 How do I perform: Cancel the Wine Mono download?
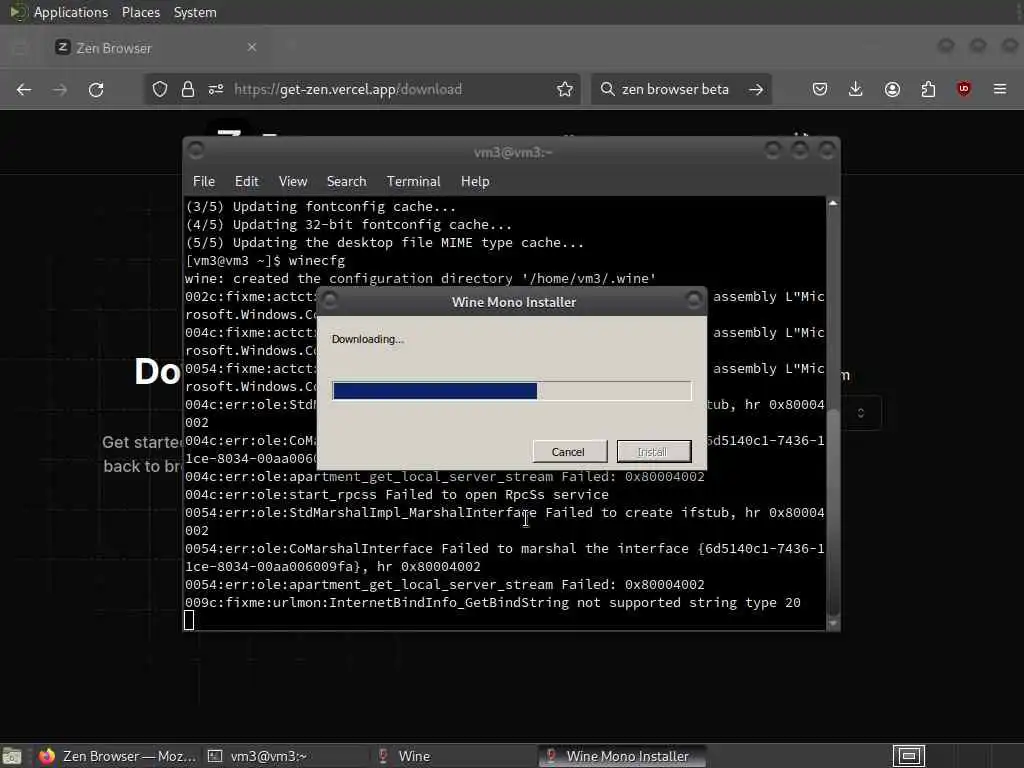point(569,451)
